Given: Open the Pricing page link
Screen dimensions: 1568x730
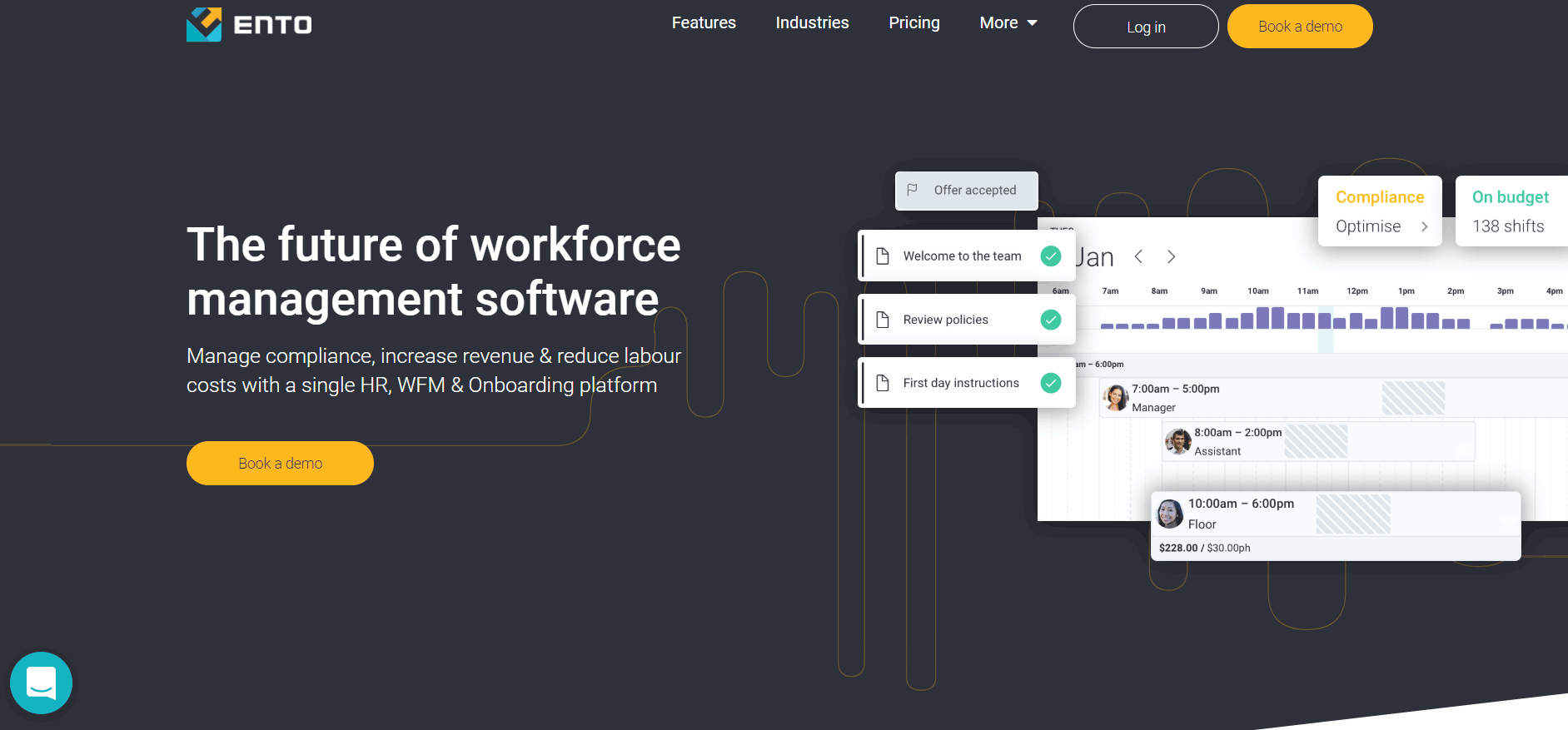Looking at the screenshot, I should pyautogui.click(x=913, y=23).
